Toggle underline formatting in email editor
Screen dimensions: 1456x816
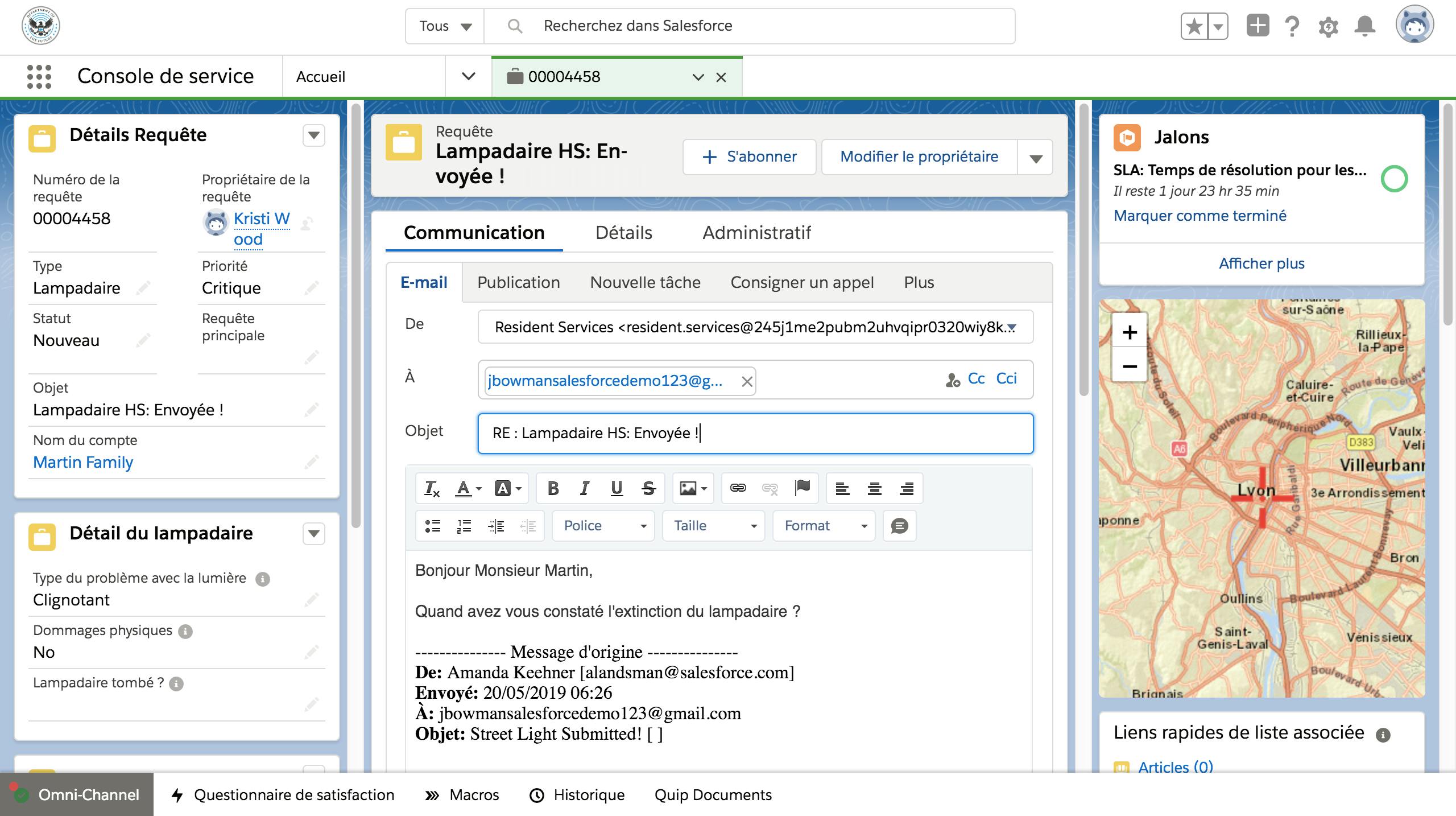pos(617,488)
